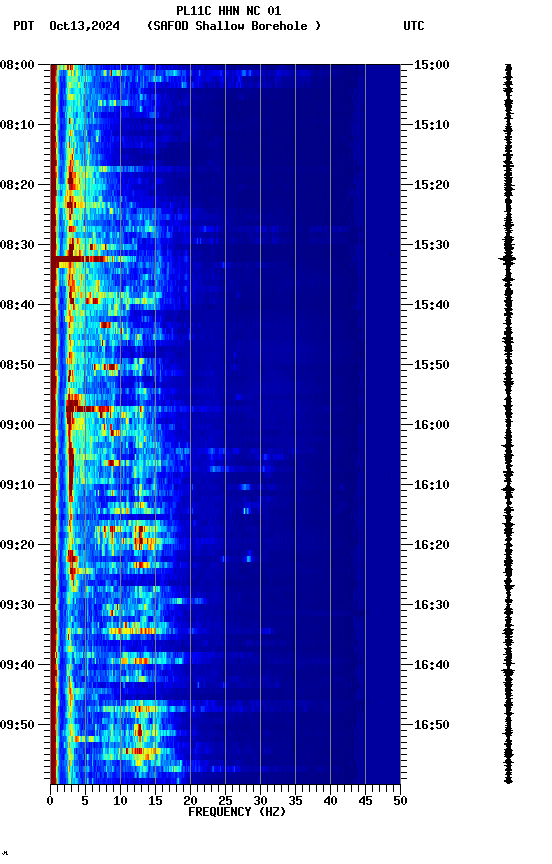This screenshot has height=864, width=552.
Task: Click the 45 Hz frequency axis label
Action: (365, 801)
